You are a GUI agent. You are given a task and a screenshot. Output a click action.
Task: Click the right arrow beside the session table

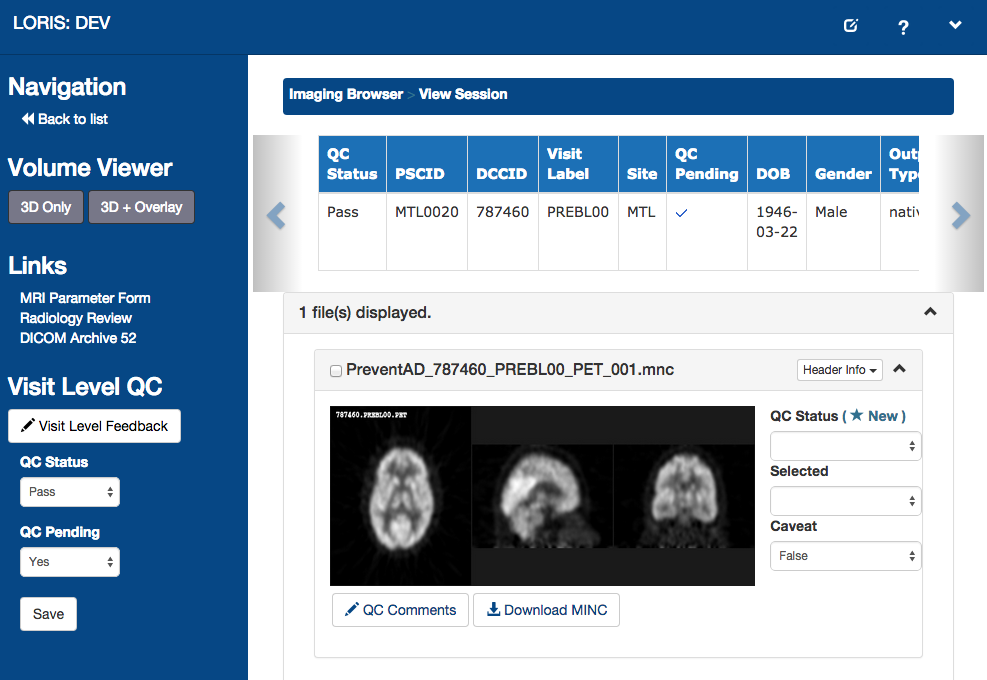960,215
